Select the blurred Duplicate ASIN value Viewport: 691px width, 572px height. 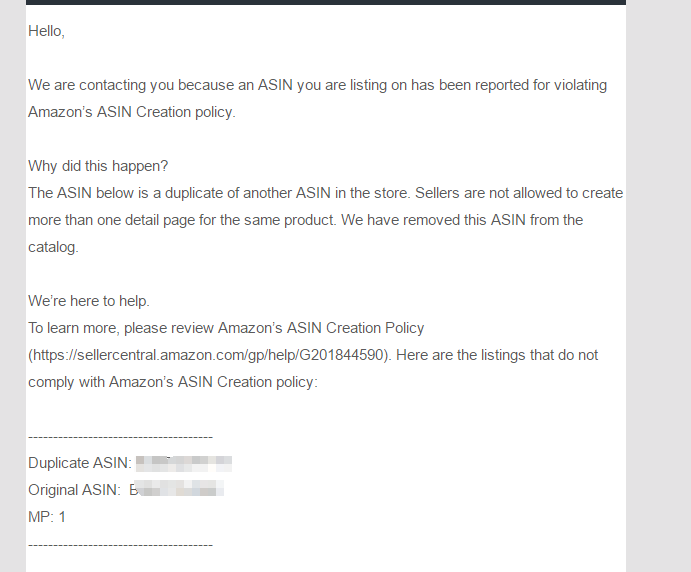[x=184, y=464]
